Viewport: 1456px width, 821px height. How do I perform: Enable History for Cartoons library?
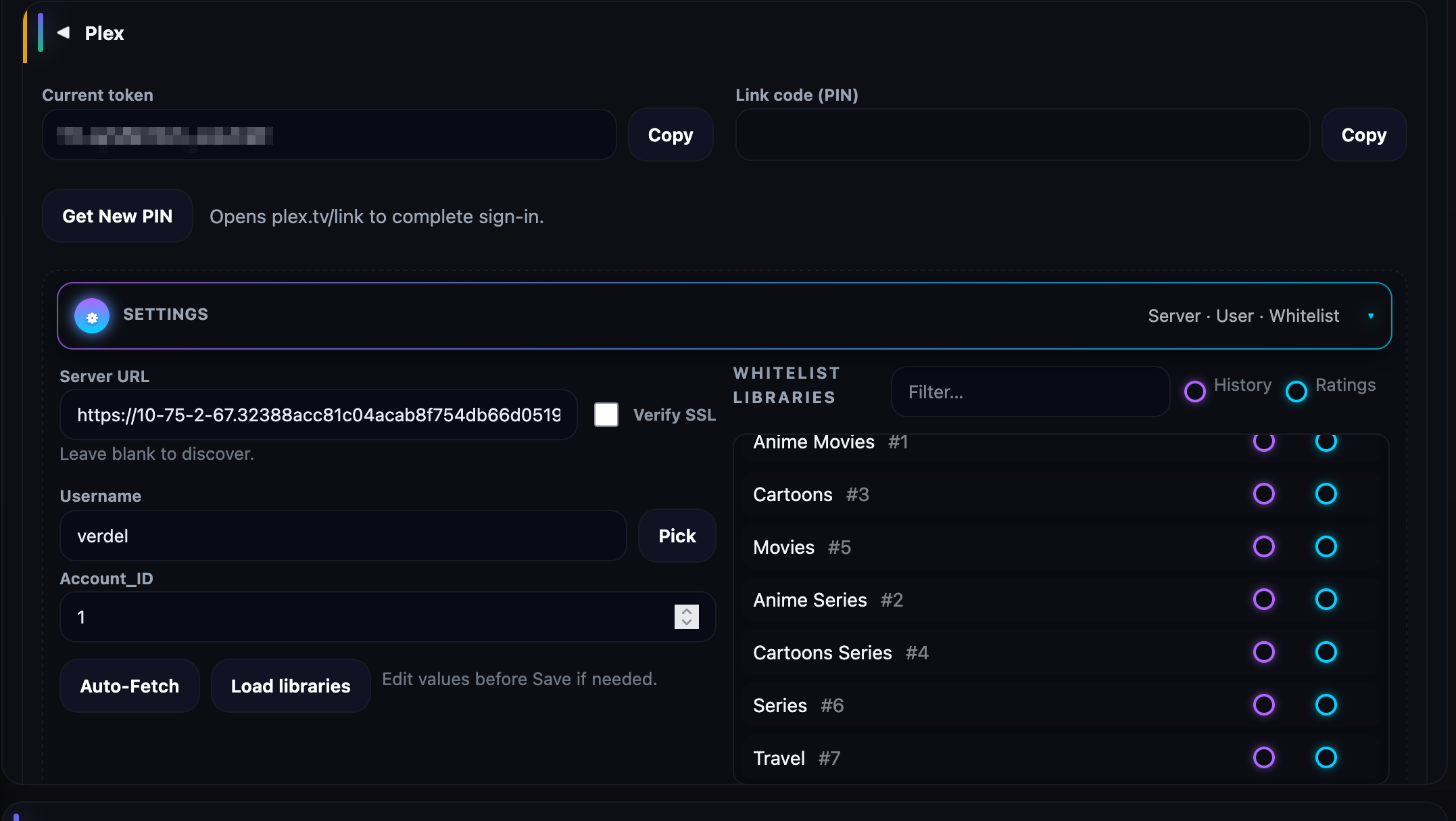1263,494
